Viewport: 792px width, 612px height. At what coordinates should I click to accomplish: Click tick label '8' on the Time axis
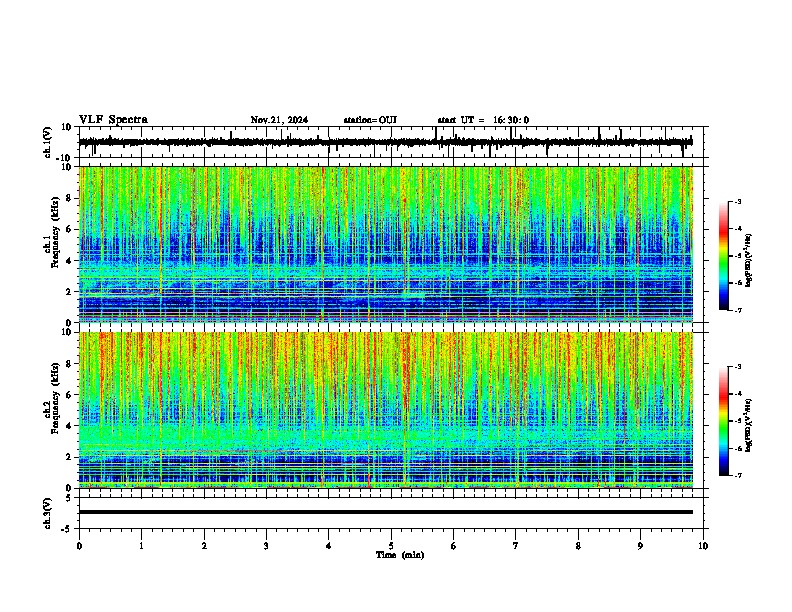[x=578, y=546]
